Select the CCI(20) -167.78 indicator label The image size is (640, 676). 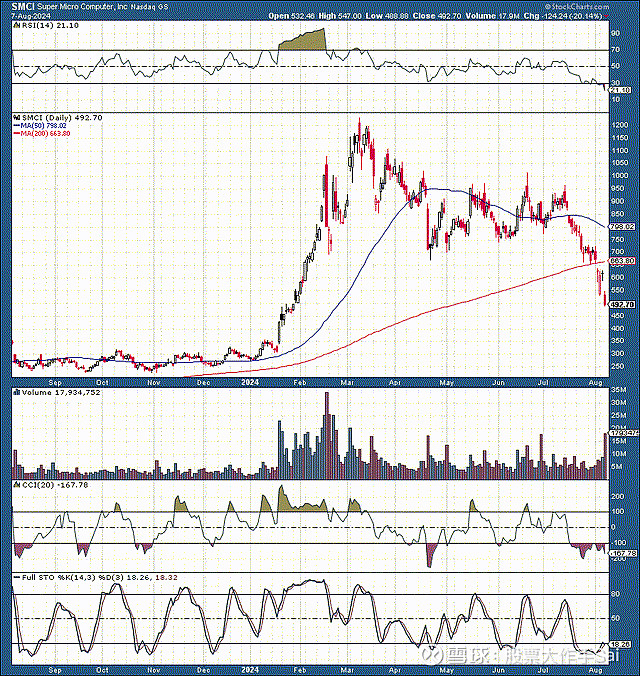54,485
